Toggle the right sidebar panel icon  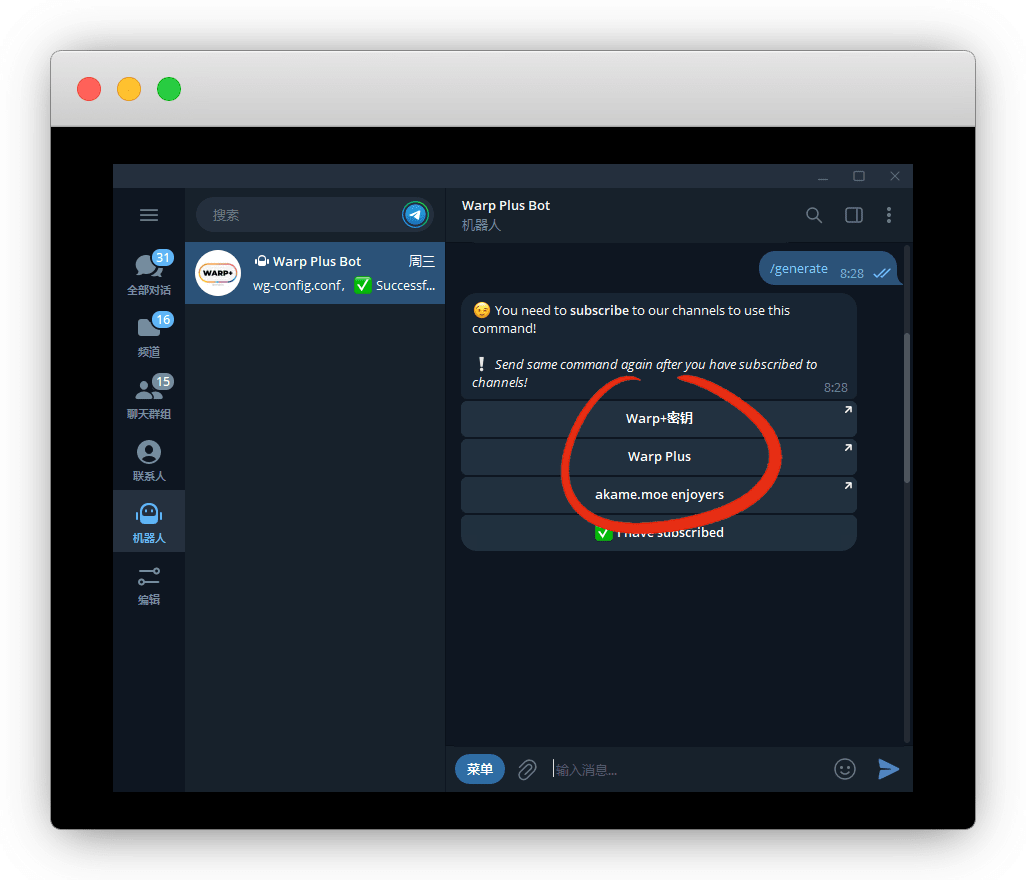click(x=853, y=215)
